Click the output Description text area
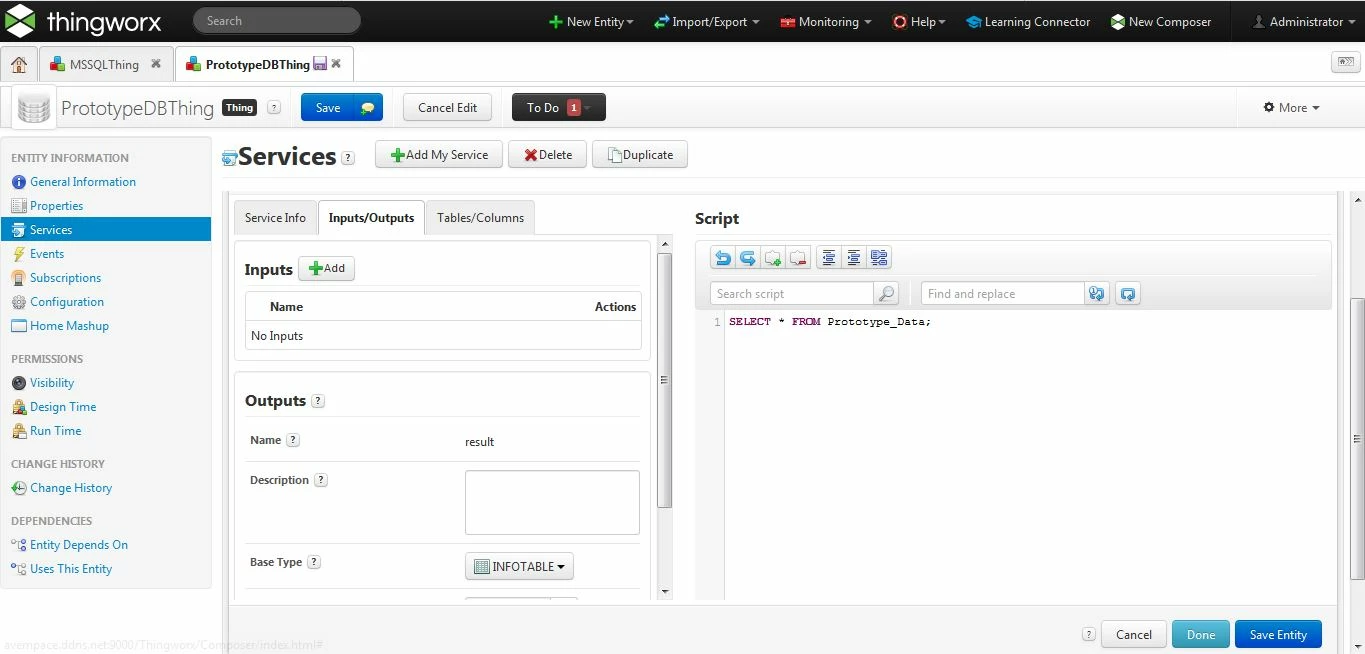The height and width of the screenshot is (654, 1365). tap(552, 503)
